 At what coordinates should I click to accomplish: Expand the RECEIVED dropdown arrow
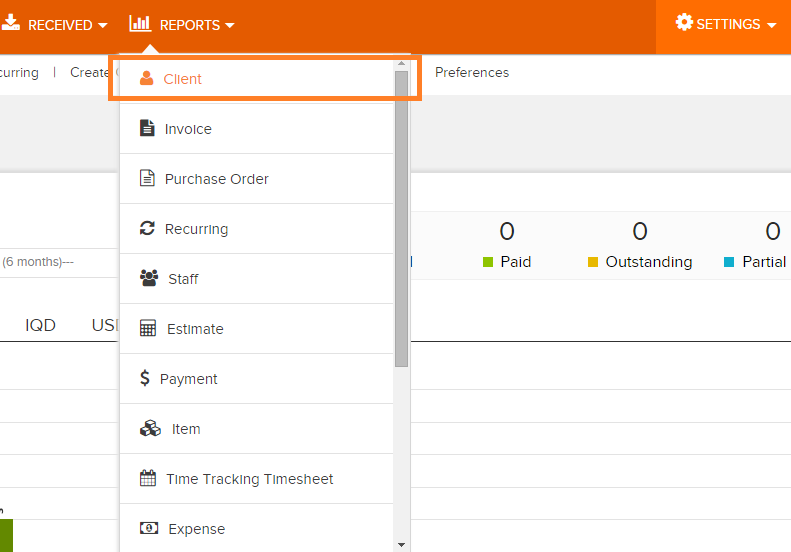point(102,25)
